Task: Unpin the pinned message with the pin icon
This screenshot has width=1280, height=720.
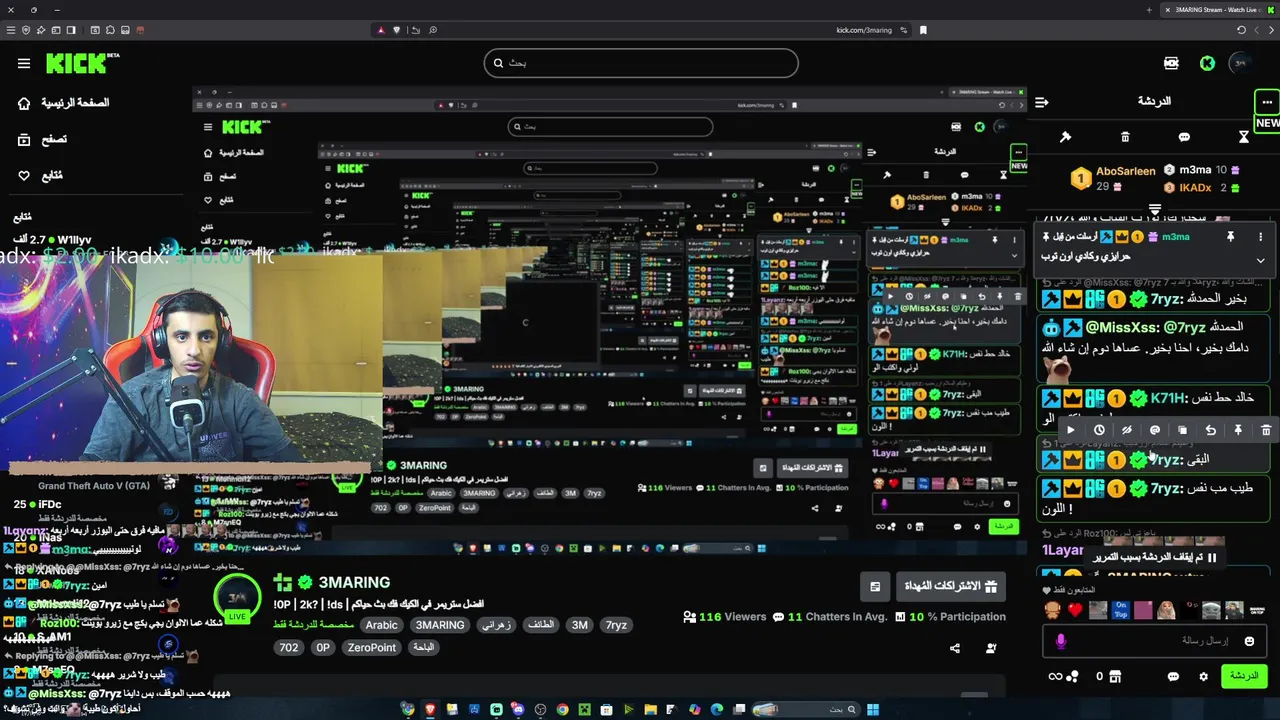Action: click(x=1231, y=237)
